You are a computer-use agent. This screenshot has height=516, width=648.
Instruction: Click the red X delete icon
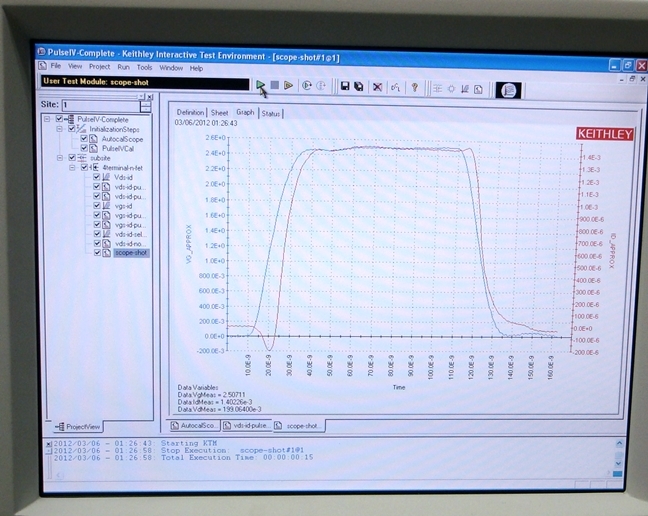point(377,87)
